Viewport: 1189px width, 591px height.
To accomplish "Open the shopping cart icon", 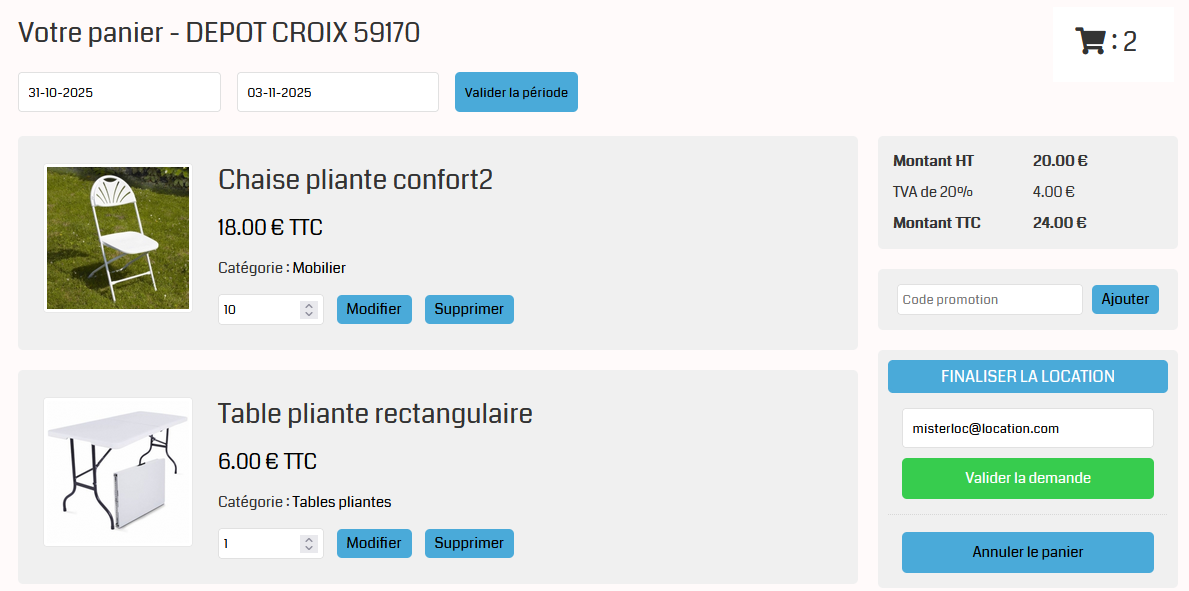I will click(x=1090, y=42).
